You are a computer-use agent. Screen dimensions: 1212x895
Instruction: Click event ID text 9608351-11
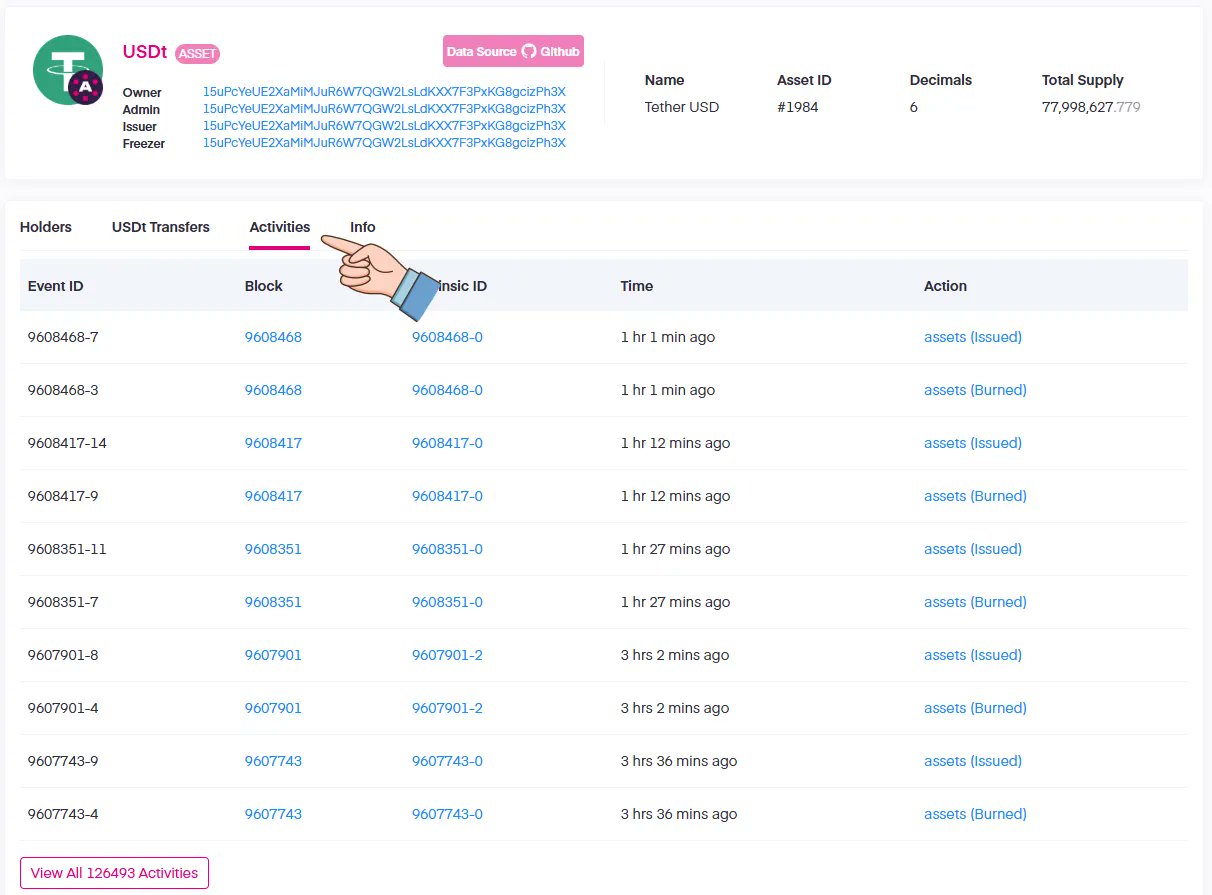(67, 549)
